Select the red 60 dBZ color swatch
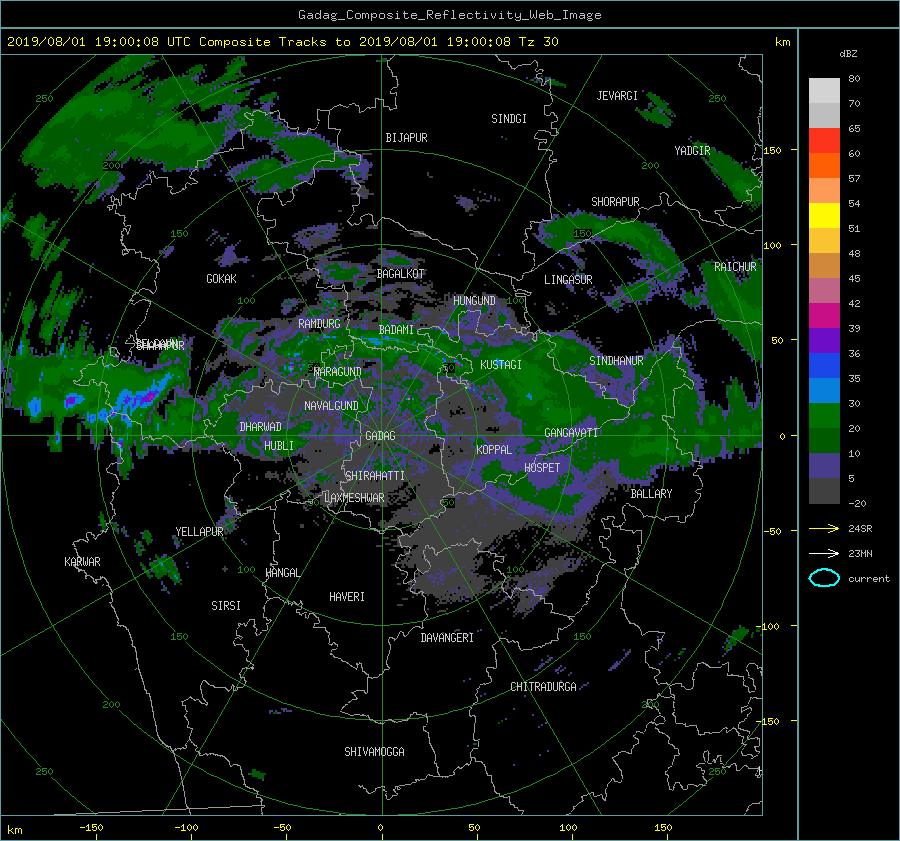Viewport: 900px width, 841px height. (824, 141)
